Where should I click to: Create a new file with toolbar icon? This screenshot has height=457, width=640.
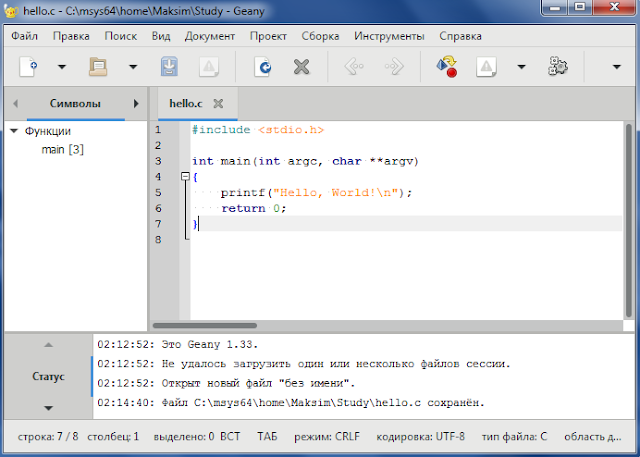(x=28, y=67)
